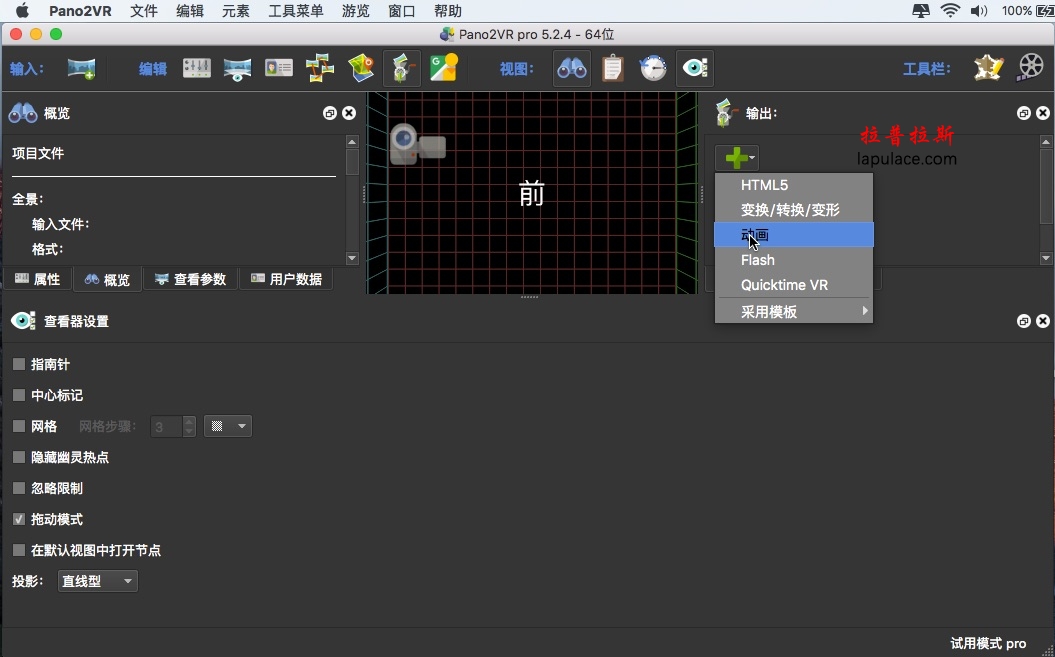Toggle the output panel toolbar icon
The image size is (1055, 657).
coord(402,69)
